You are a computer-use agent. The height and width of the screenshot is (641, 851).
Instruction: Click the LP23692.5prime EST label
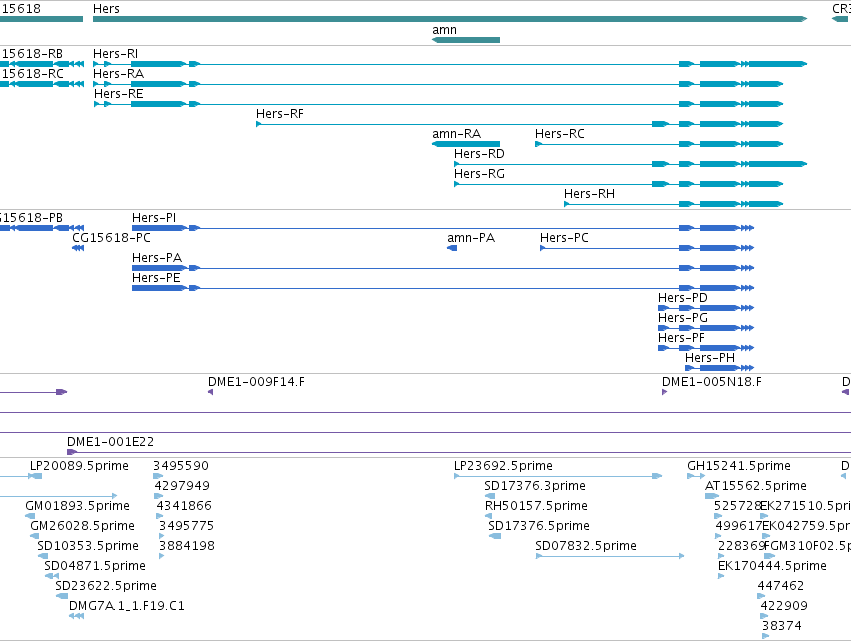click(503, 466)
